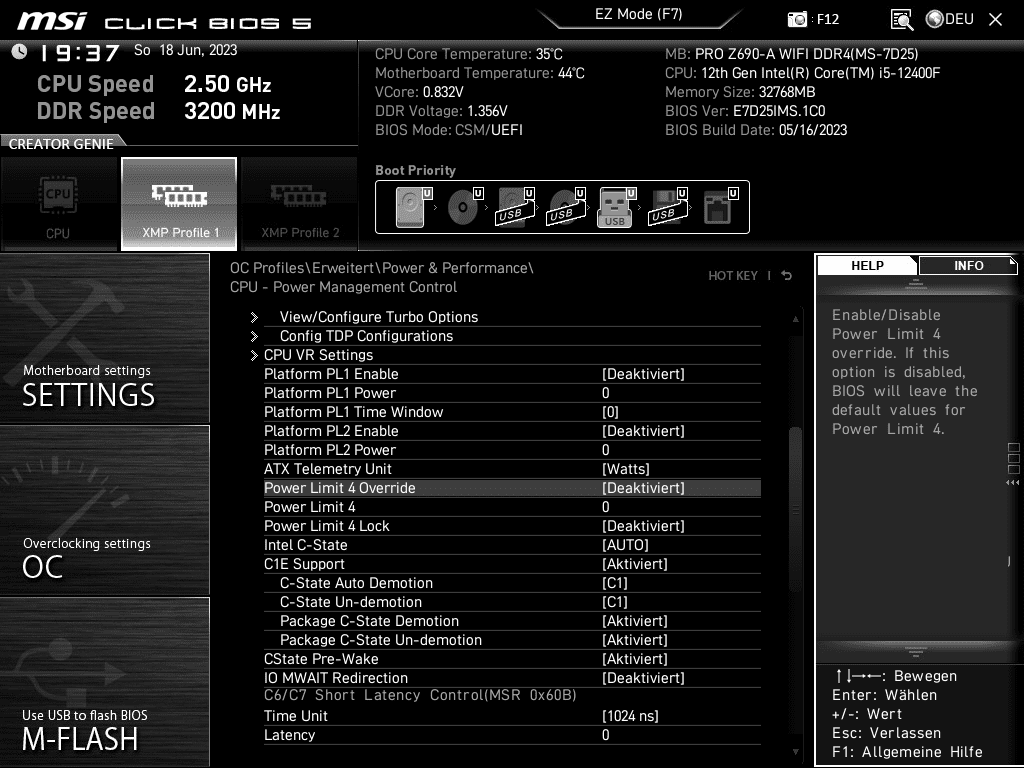Toggle Package C-State Un-demotion setting
The width and height of the screenshot is (1024, 768).
coord(512,640)
